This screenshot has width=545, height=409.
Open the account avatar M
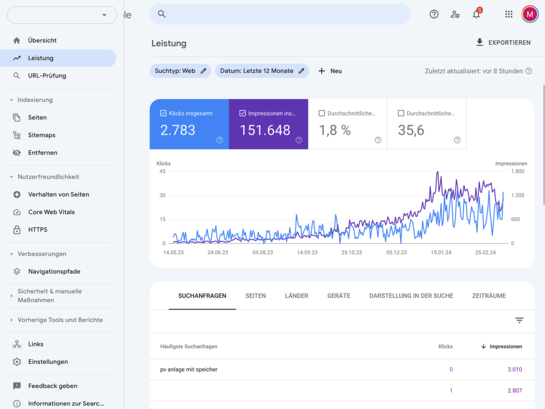(x=530, y=14)
